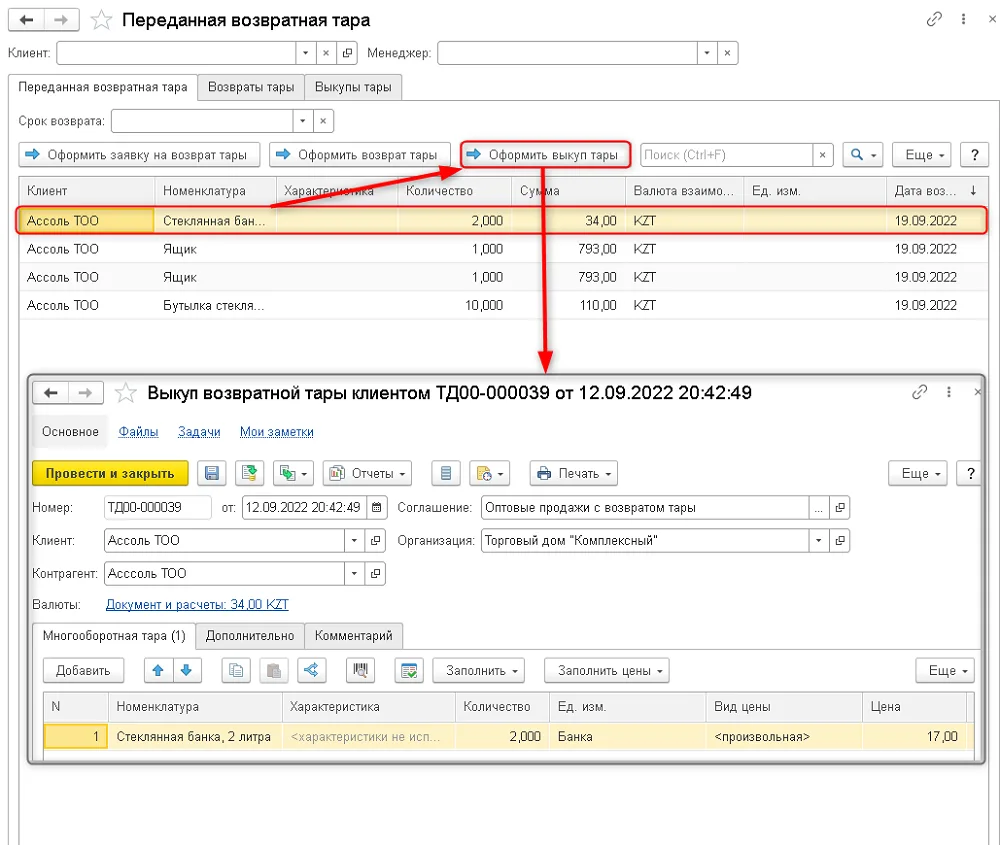Open the Заполнить цены dropdown
The width and height of the screenshot is (1000, 845).
[607, 670]
